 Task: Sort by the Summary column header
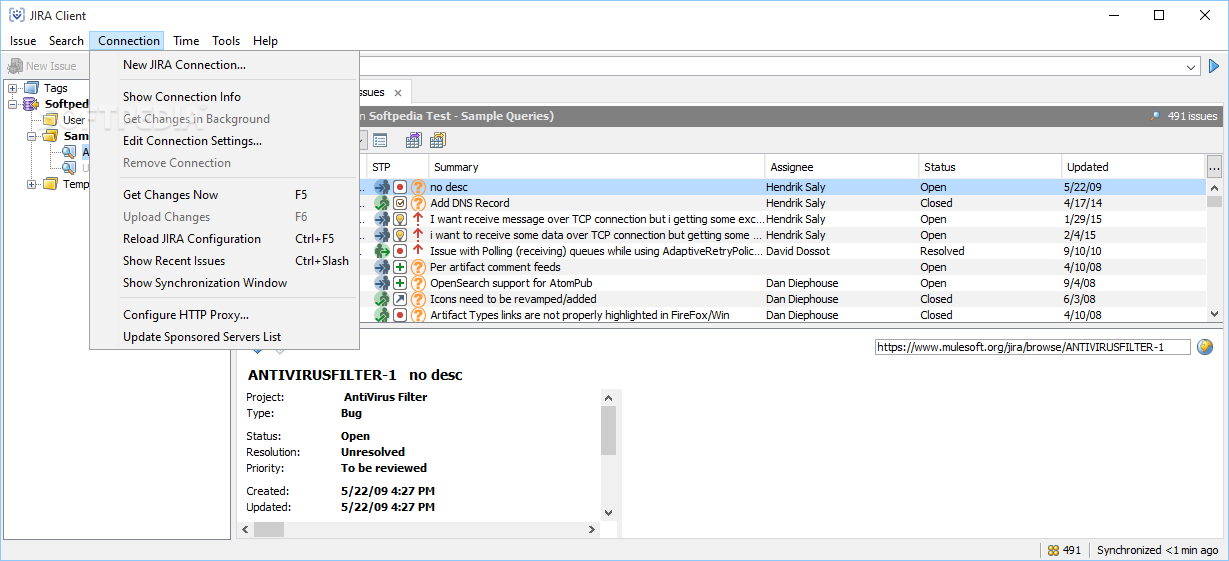pyautogui.click(x=597, y=167)
